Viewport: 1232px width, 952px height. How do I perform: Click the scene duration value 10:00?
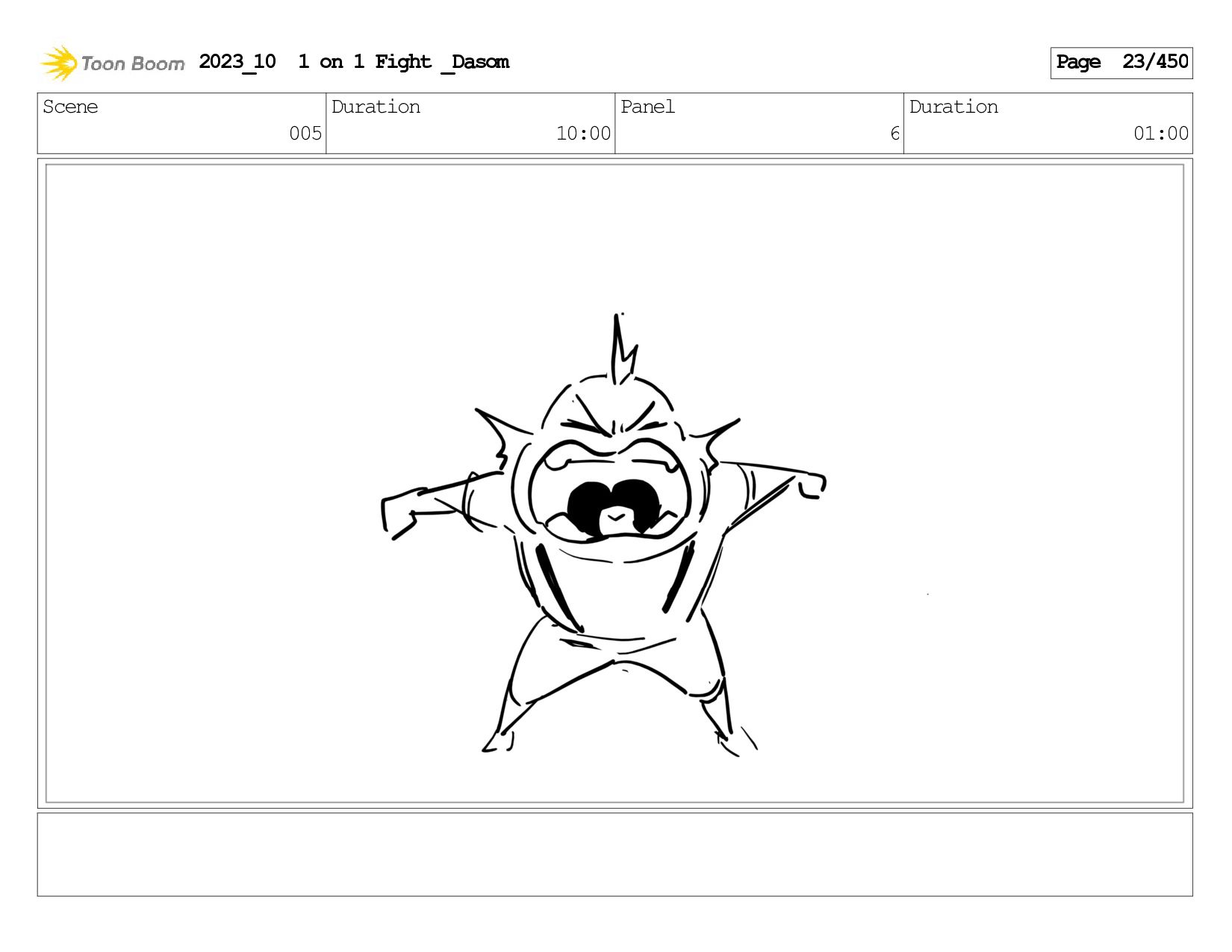(x=583, y=134)
